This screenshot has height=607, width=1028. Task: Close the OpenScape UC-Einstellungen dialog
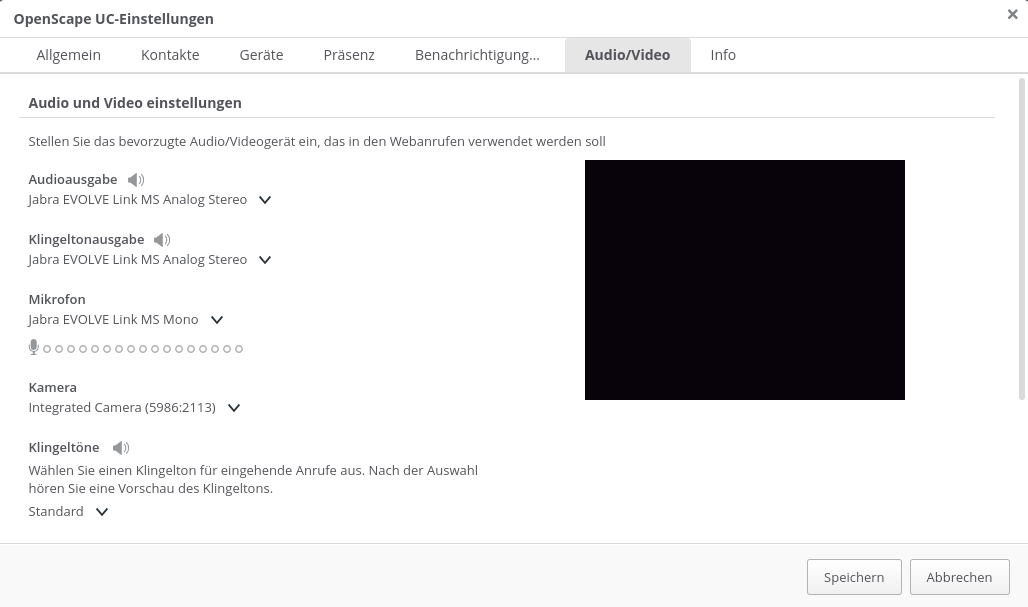point(1012,14)
